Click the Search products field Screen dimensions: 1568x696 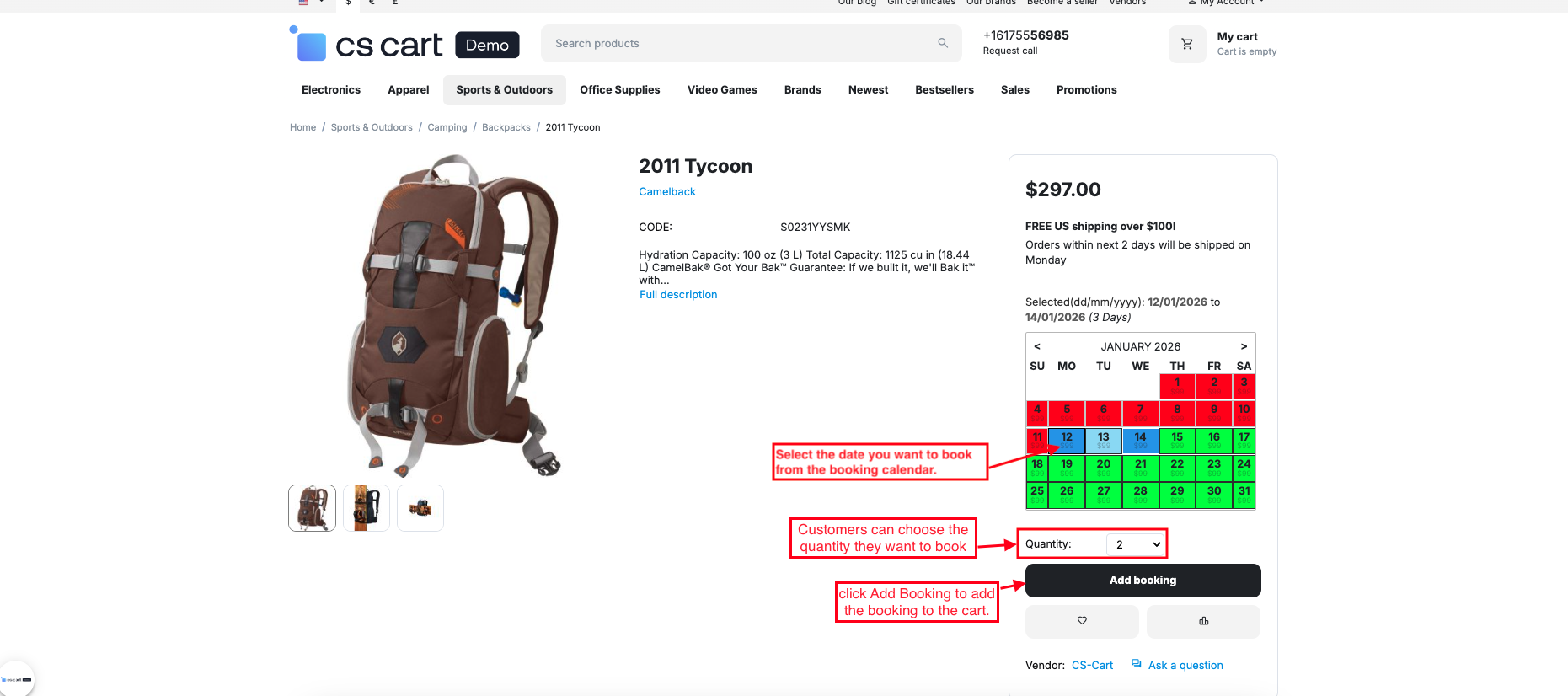point(741,43)
